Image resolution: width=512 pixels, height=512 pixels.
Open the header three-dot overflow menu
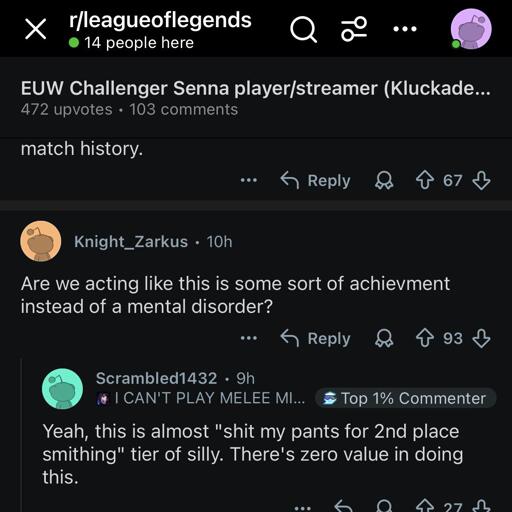coord(405,29)
